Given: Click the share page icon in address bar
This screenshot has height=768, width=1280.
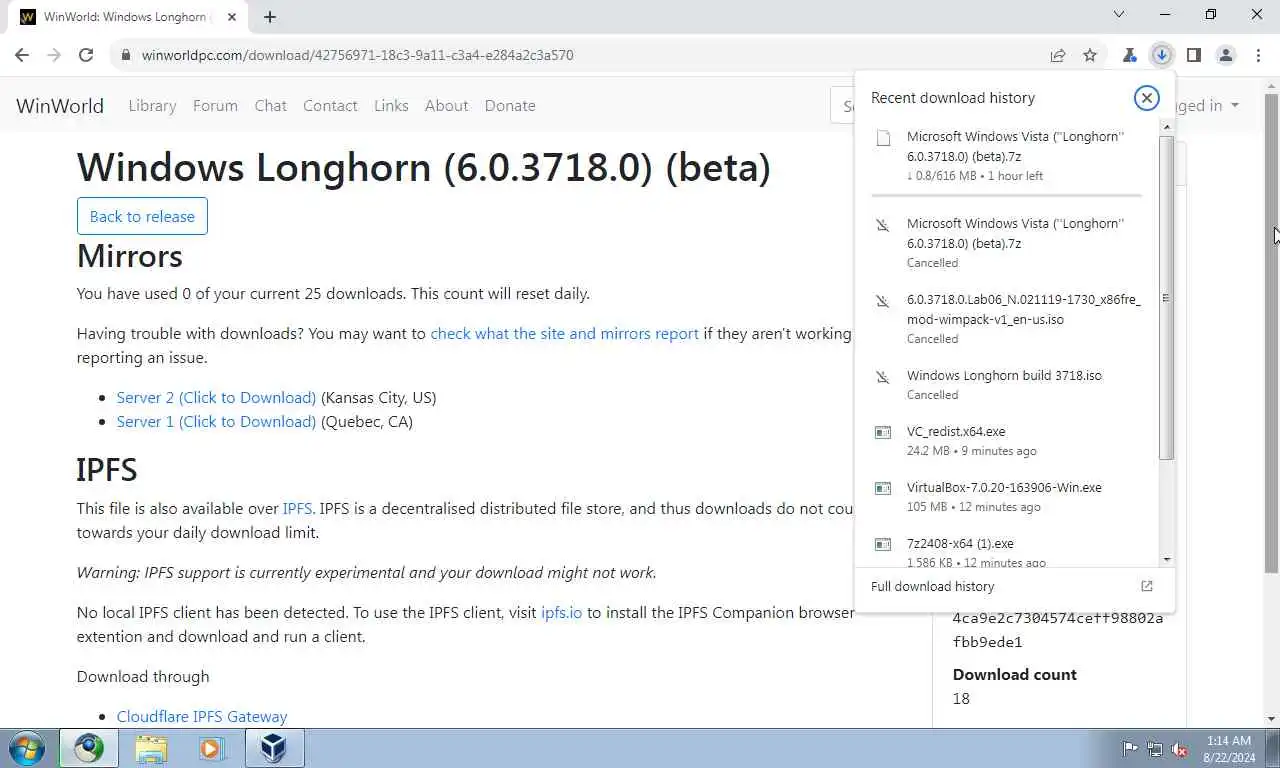Looking at the screenshot, I should pos(1058,55).
